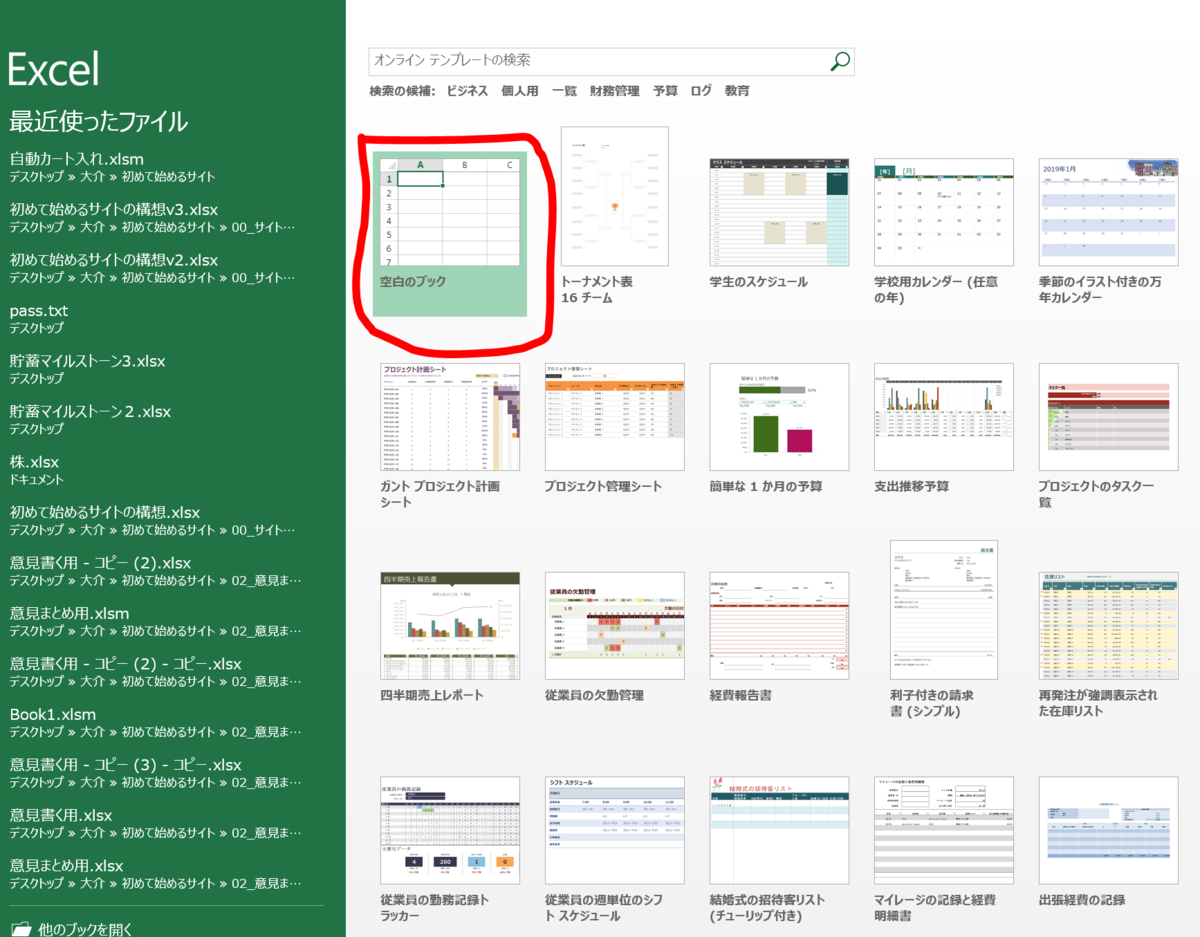Open the 結婚式の招待客リスト template
The height and width of the screenshot is (937, 1200).
tap(779, 850)
